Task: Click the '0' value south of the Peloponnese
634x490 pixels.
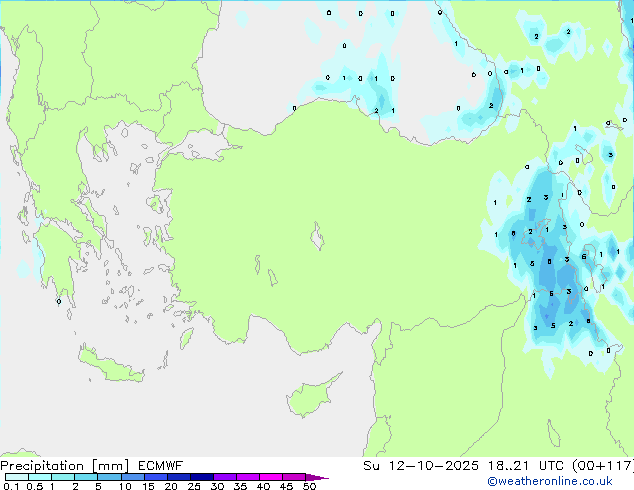Action: click(59, 302)
